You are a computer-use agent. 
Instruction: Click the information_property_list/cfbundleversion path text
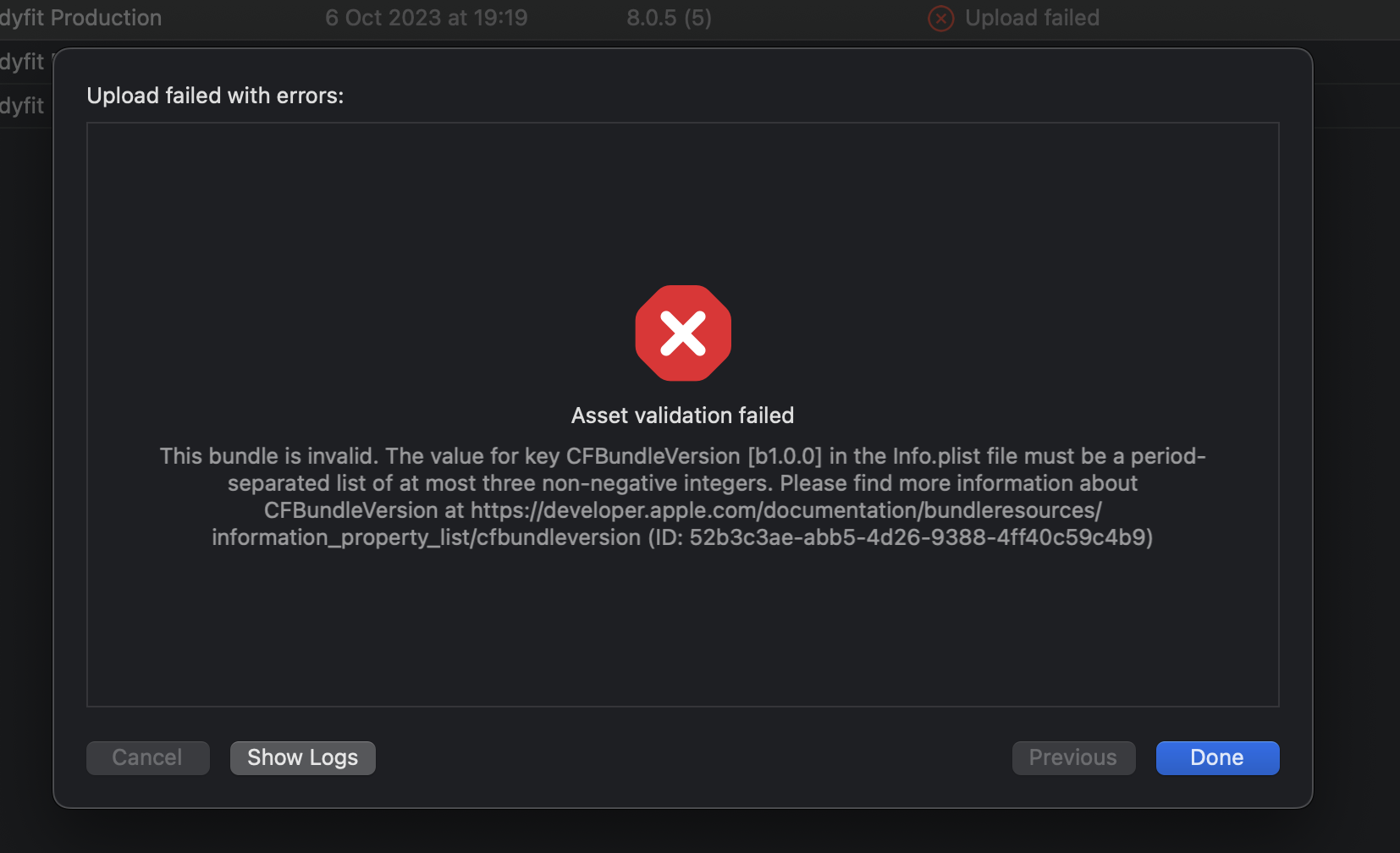(426, 537)
